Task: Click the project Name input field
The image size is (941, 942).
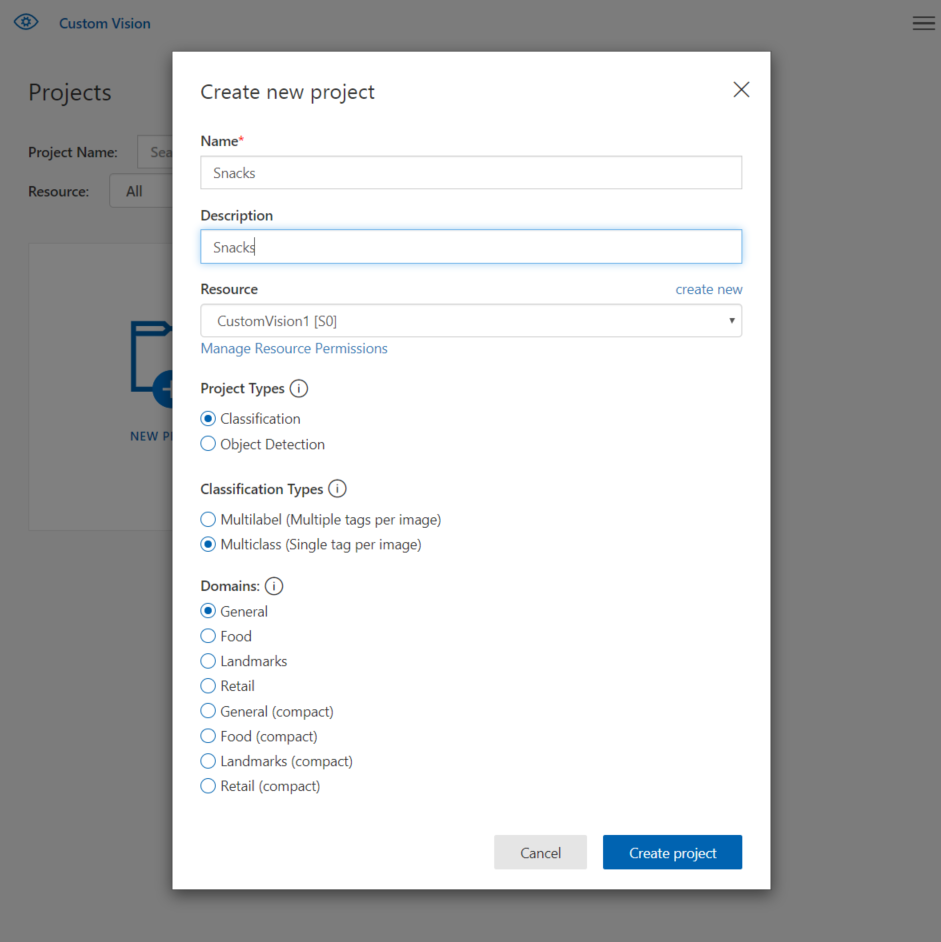Action: point(471,173)
